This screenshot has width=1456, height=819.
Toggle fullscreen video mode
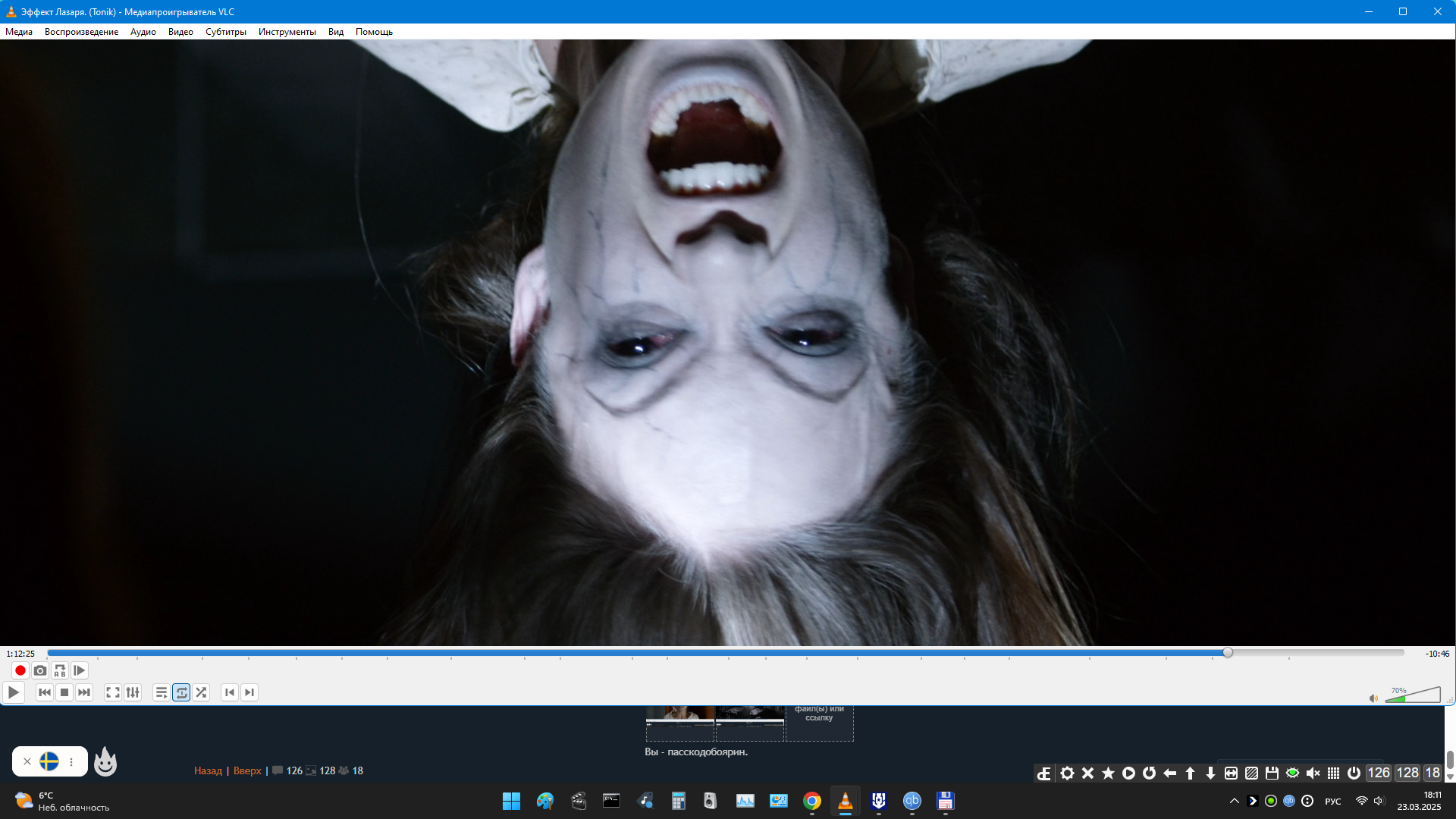[113, 692]
